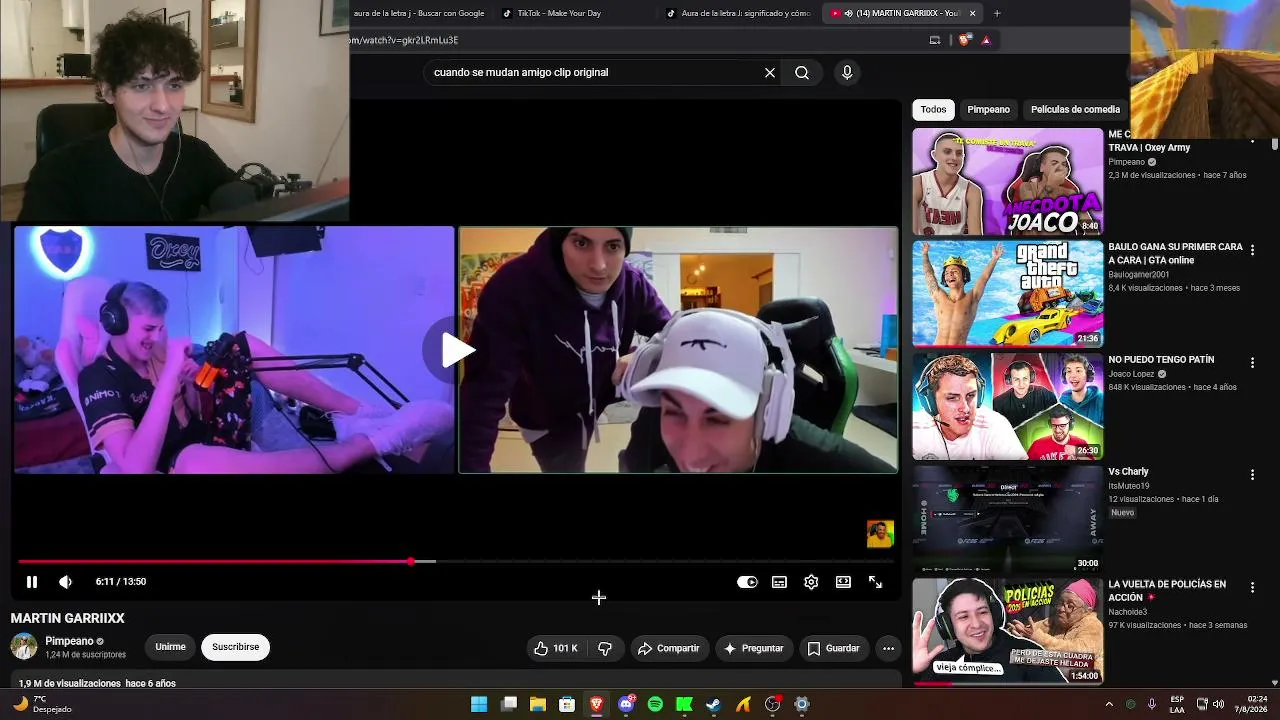Open the Pimpeano channel name link
Screen dimensions: 1280x720
click(69, 641)
